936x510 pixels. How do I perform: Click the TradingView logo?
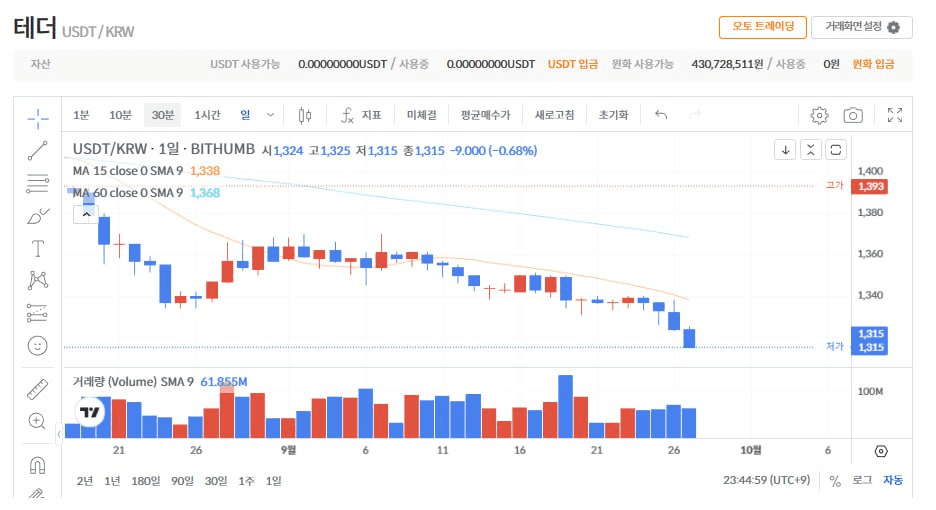90,412
